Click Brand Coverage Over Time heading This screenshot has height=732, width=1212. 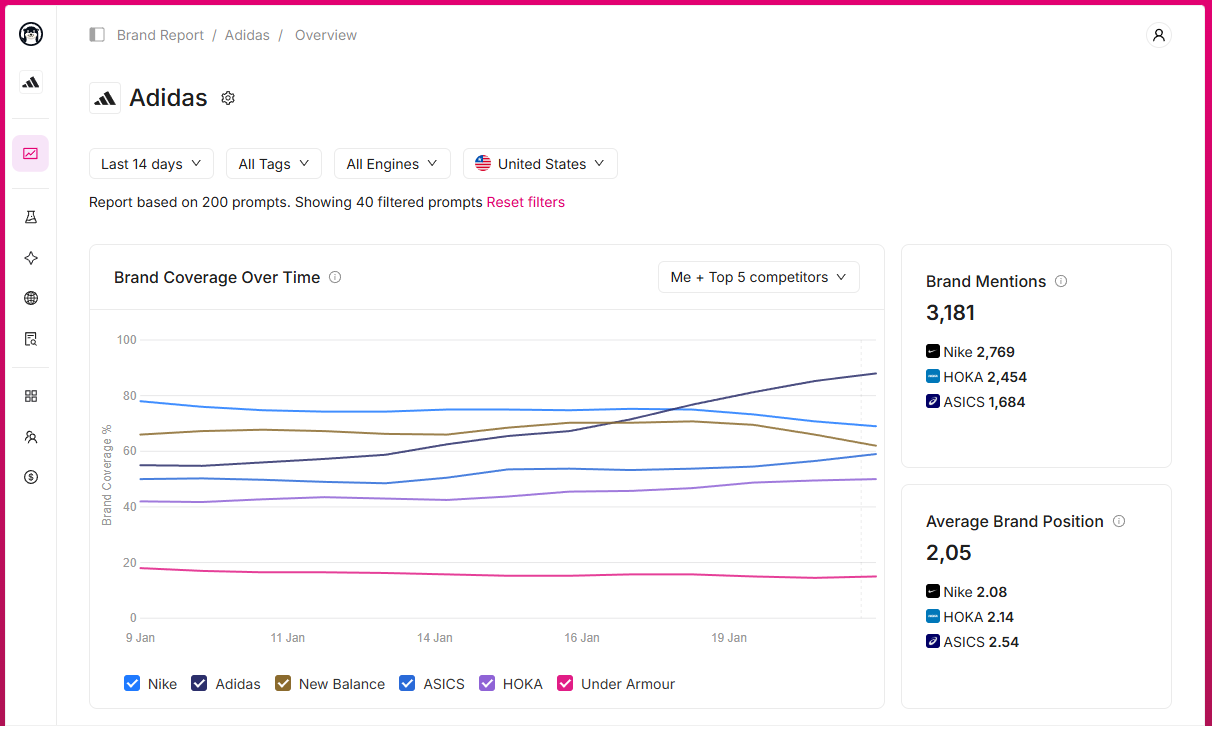point(217,277)
